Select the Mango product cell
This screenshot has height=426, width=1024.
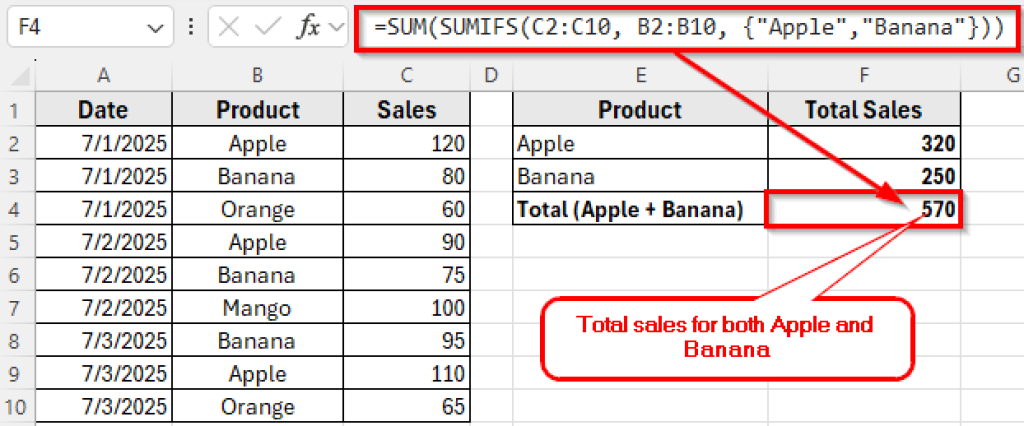(257, 309)
